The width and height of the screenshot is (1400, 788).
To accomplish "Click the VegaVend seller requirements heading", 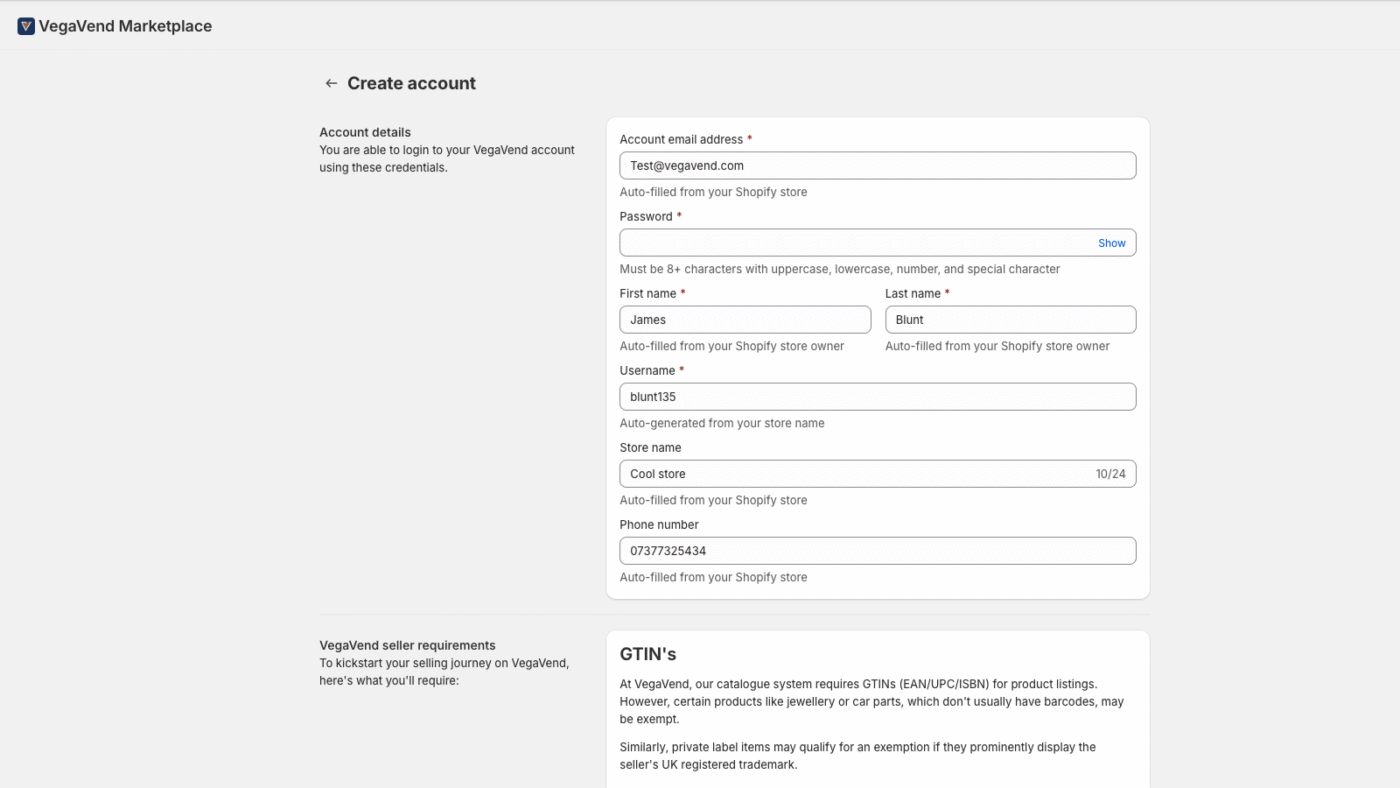I will (x=407, y=646).
